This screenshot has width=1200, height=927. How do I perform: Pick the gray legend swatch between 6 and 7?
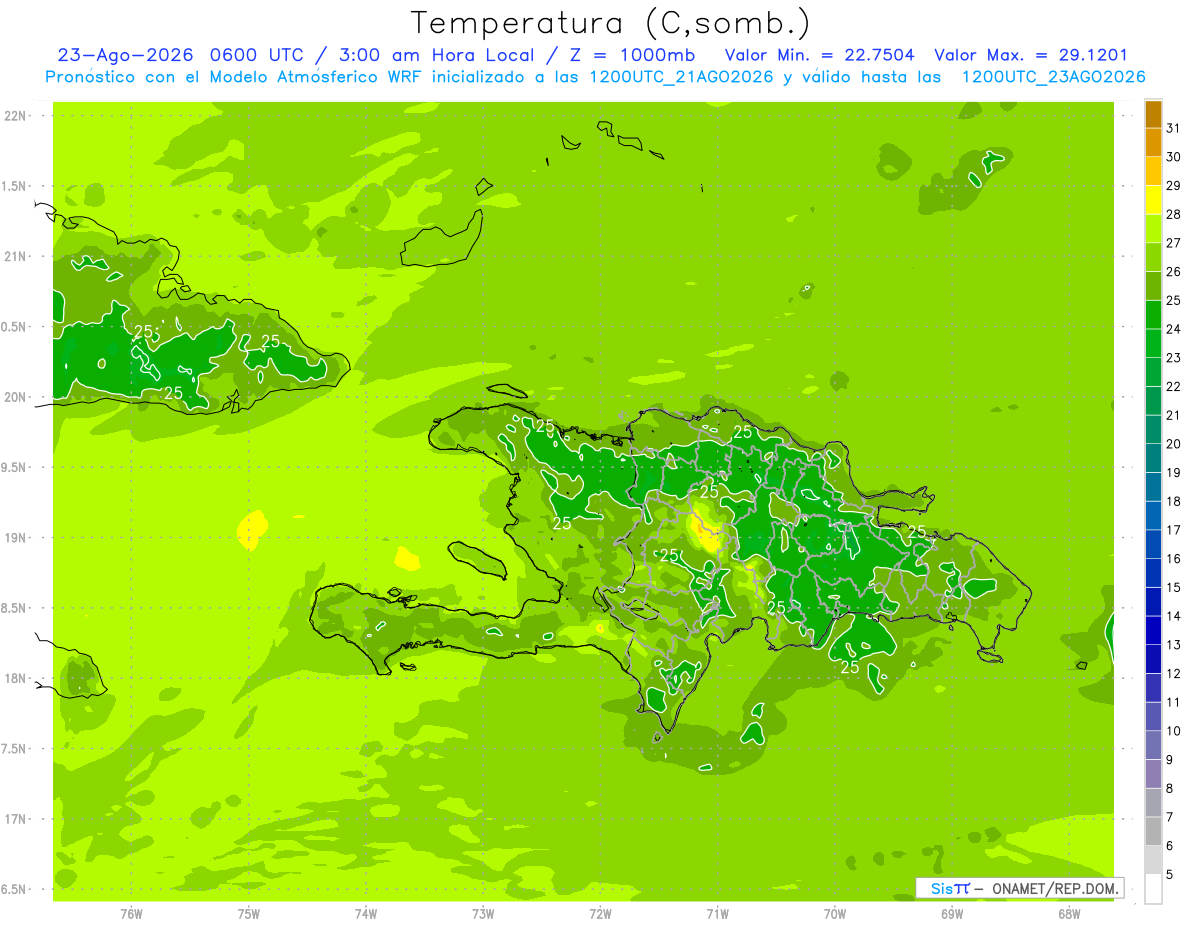pos(1153,832)
